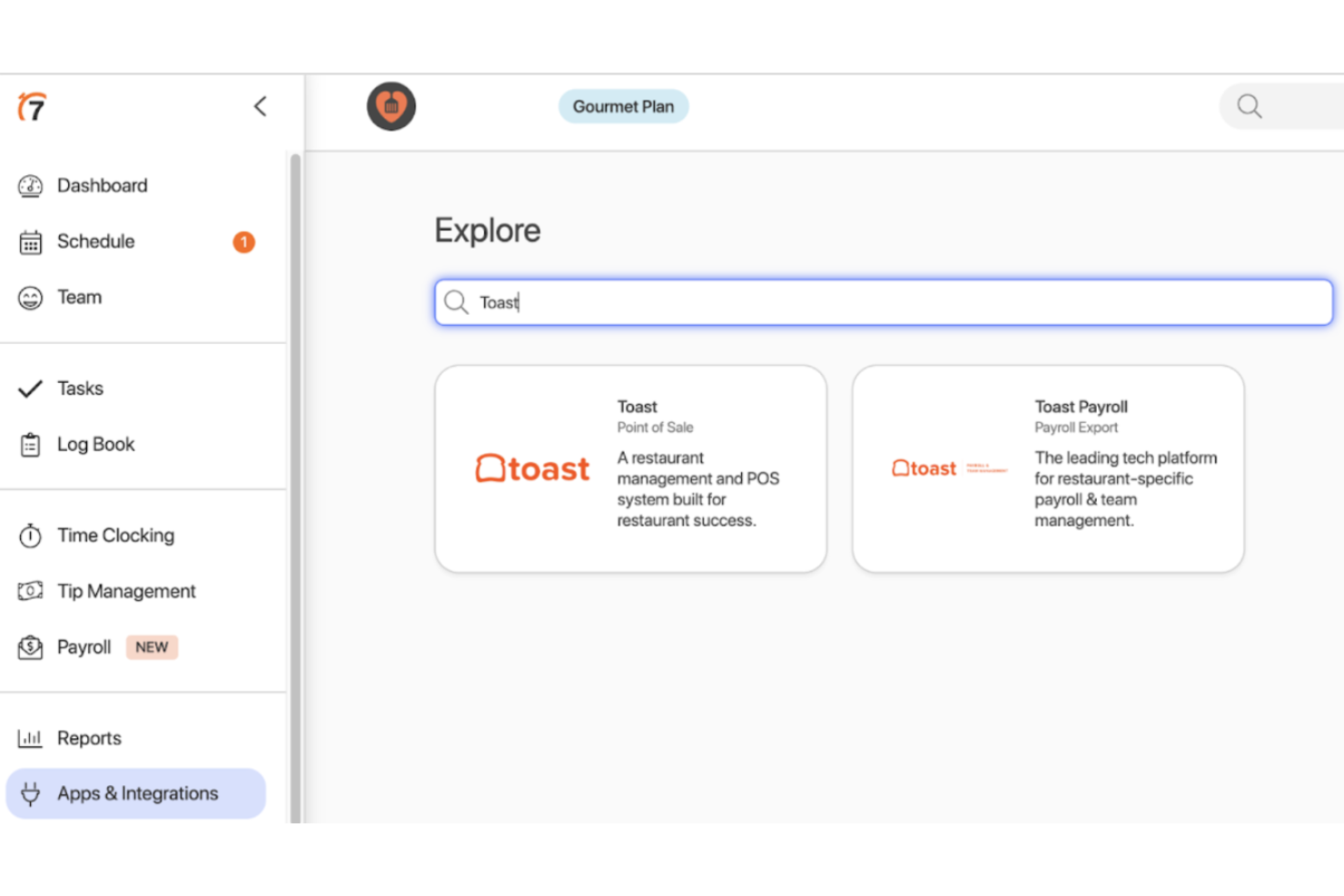Open the Team page
The image size is (1344, 896).
[x=79, y=297]
